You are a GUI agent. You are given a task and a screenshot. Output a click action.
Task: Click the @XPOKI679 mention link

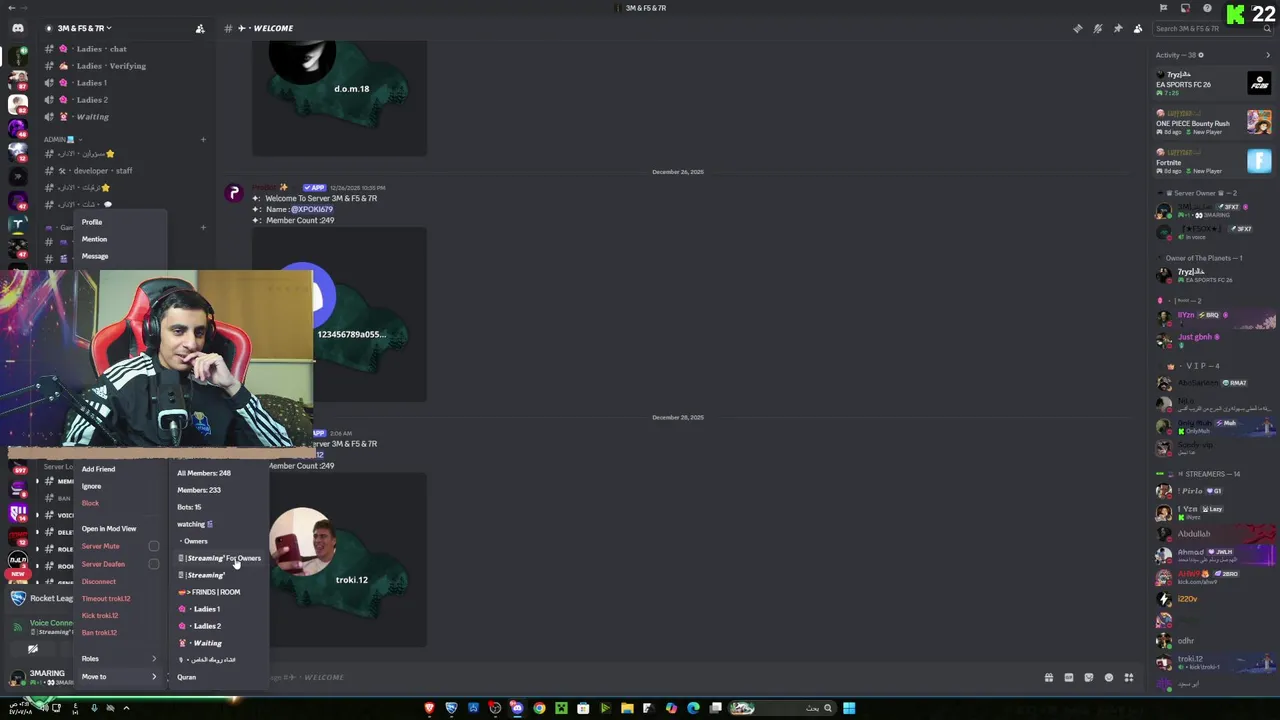(311, 209)
